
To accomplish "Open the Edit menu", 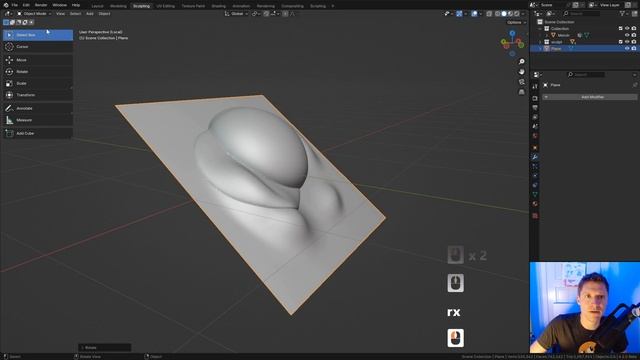I will point(26,5).
